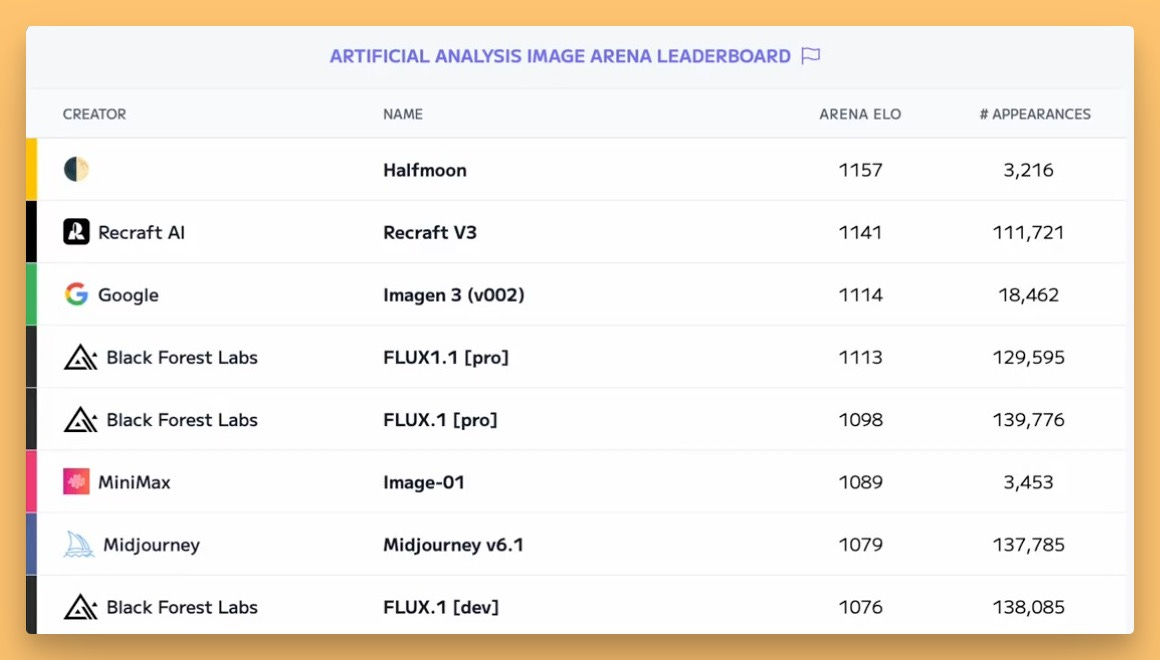Click the Recraft AI creator label
Screen dimensions: 1160x660
(141, 232)
